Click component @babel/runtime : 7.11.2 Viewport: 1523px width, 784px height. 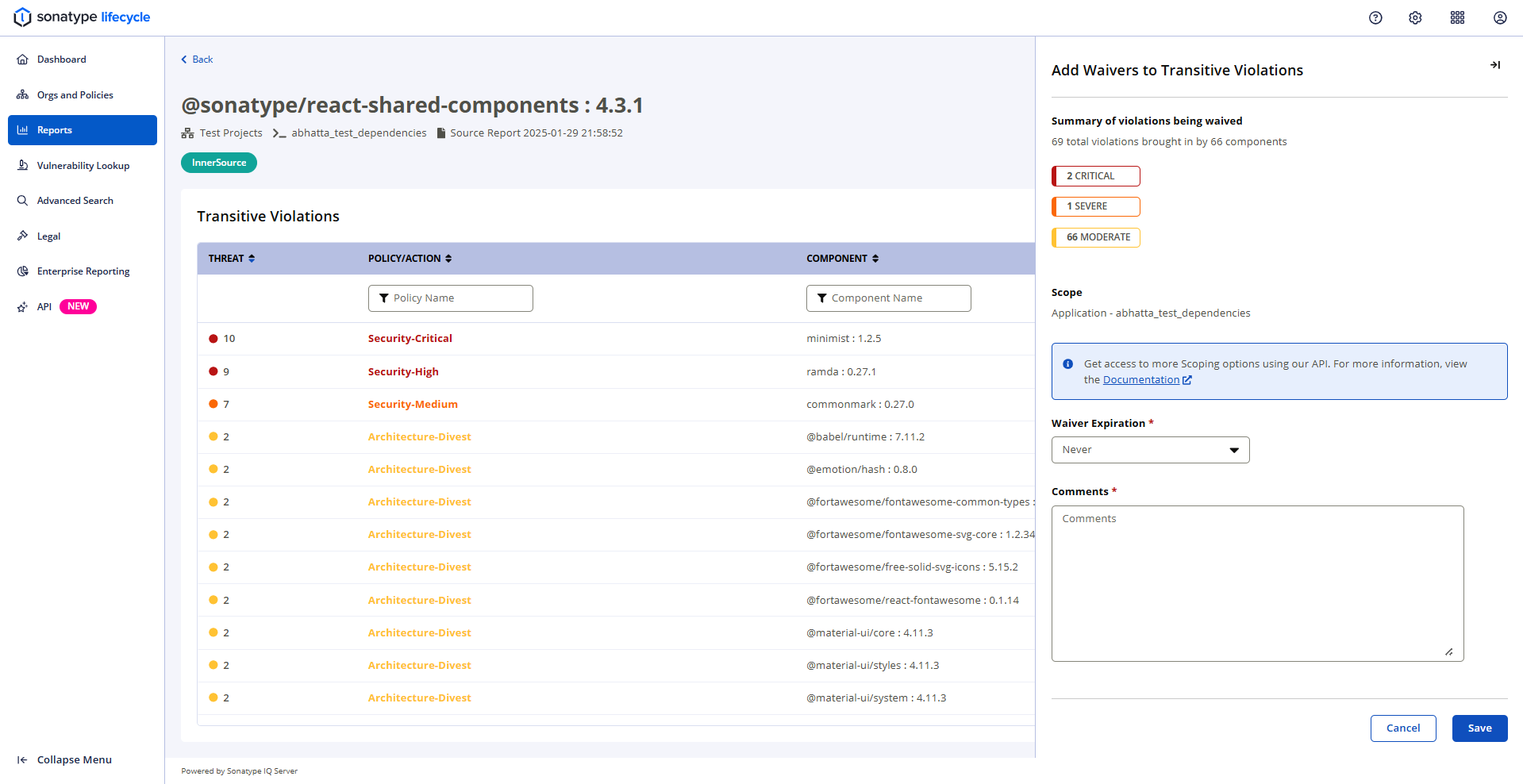(x=865, y=436)
